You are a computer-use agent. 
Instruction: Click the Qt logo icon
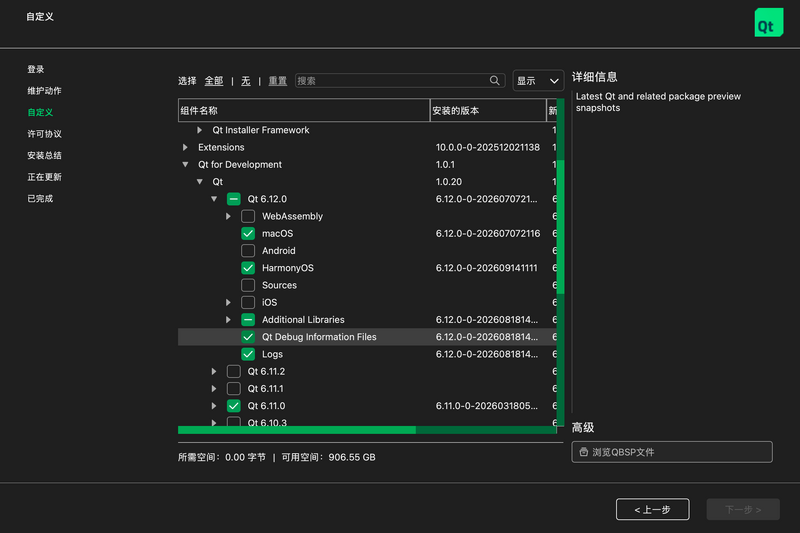tap(768, 22)
